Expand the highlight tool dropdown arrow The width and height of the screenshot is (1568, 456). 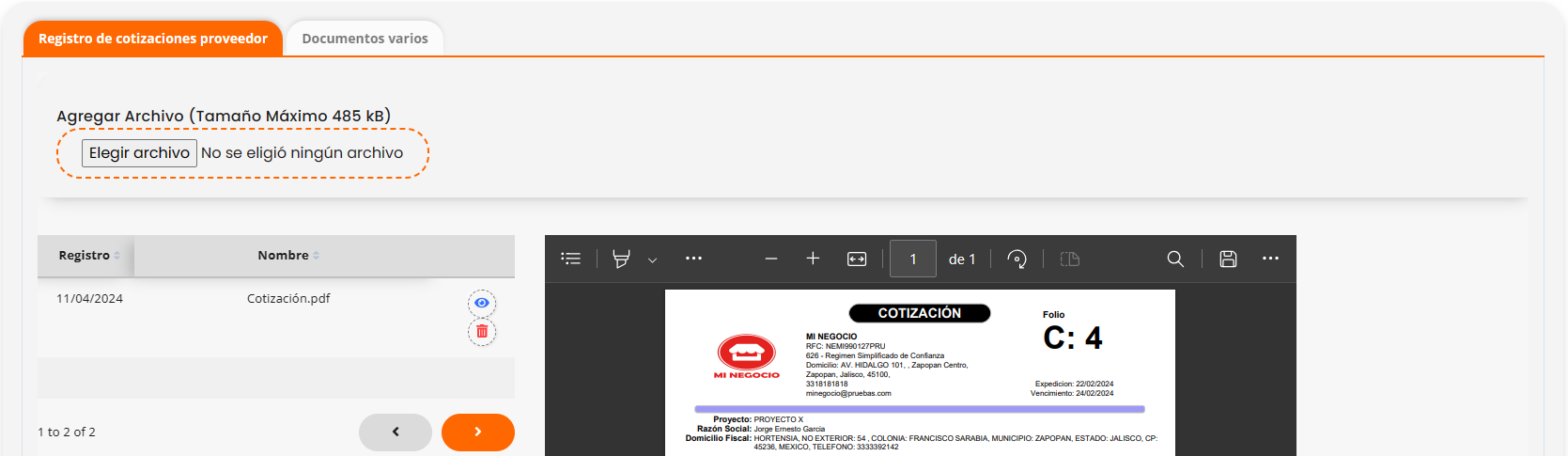pyautogui.click(x=652, y=259)
